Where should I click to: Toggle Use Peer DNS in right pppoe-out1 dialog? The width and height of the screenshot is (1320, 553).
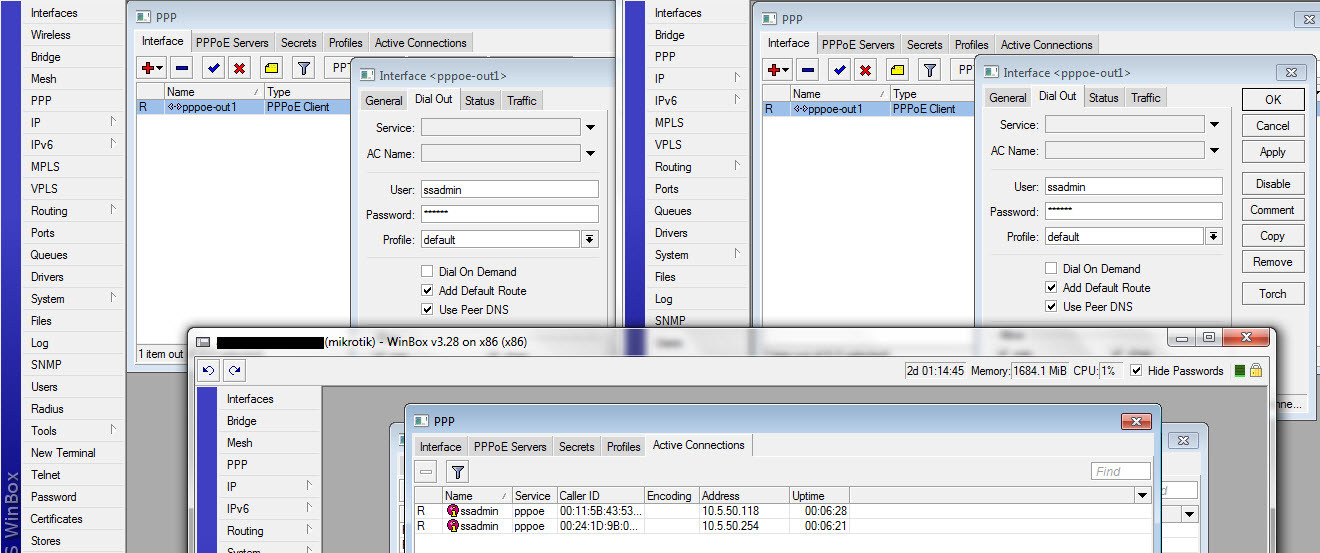(x=1051, y=307)
